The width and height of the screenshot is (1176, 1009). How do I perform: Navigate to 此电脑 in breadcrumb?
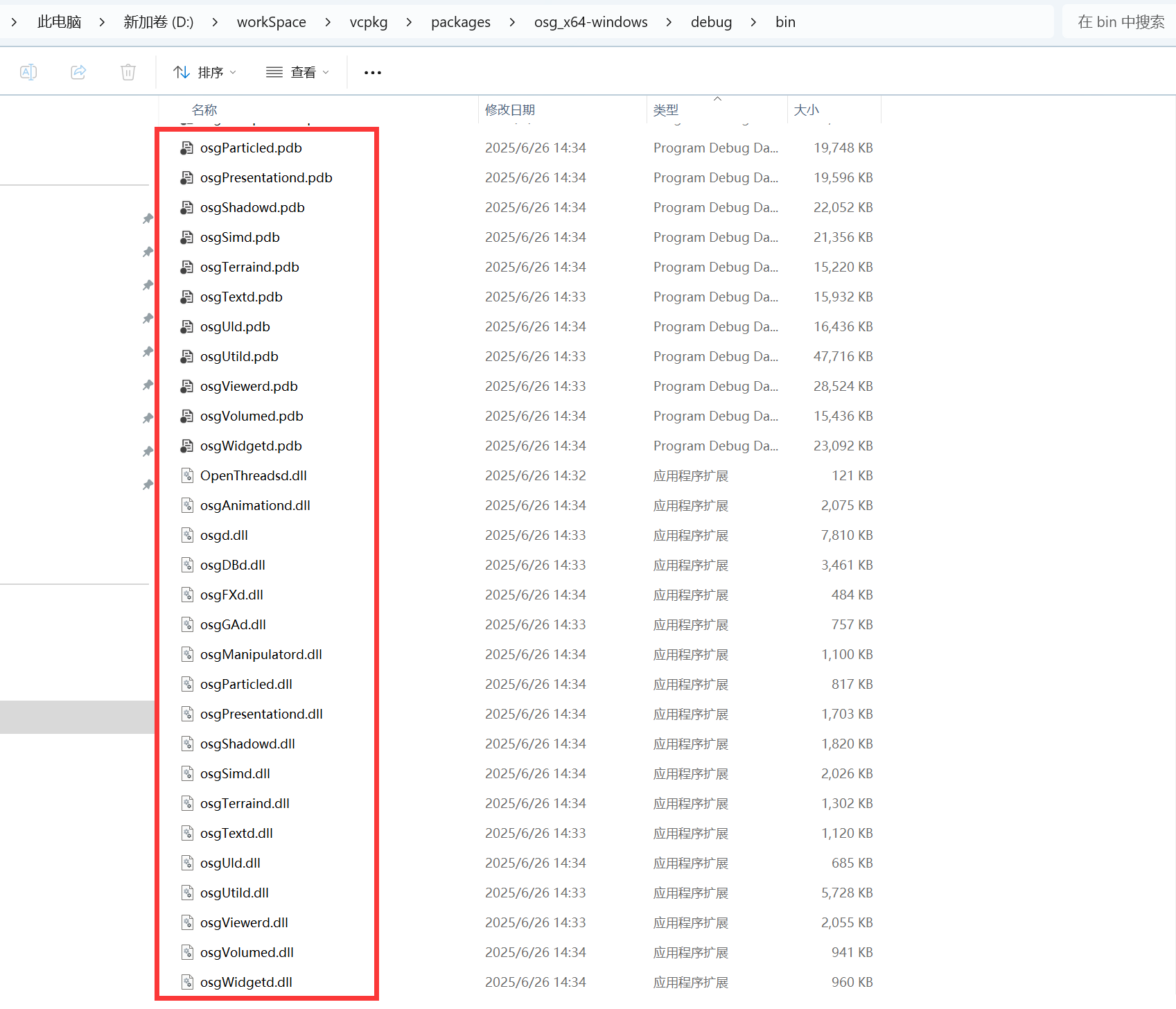[60, 22]
